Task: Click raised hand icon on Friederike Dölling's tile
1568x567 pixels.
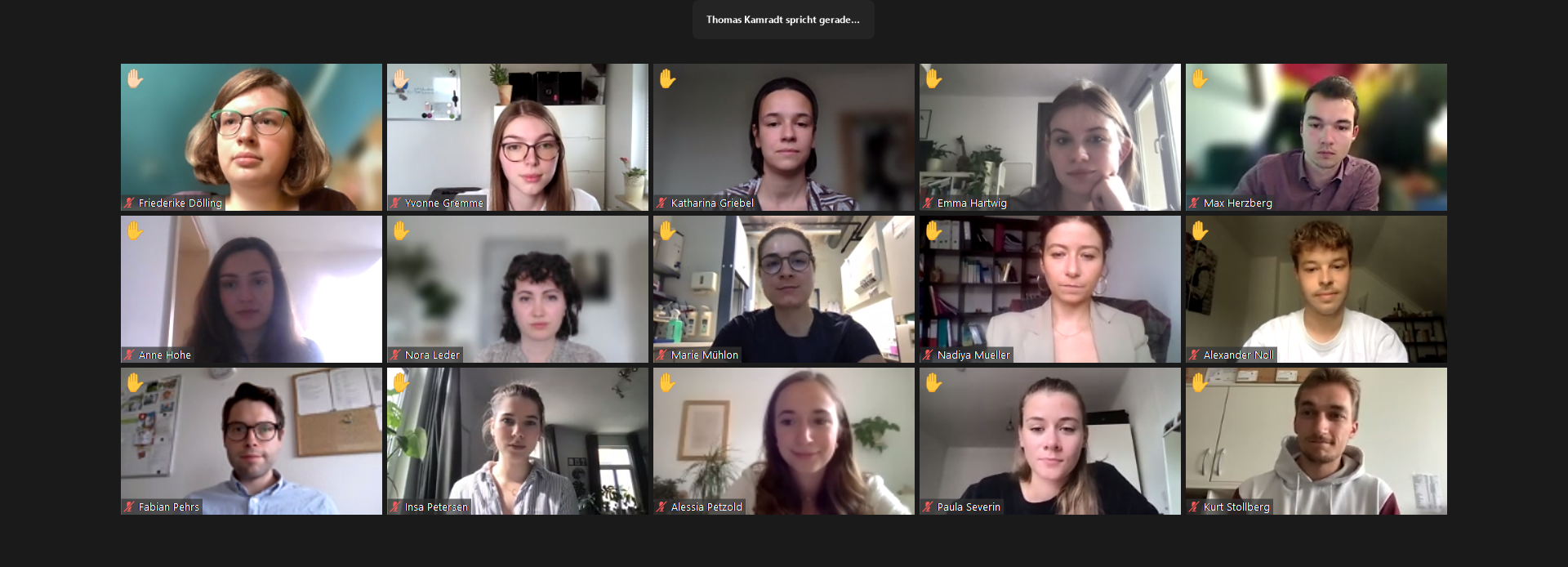Action: click(x=135, y=79)
